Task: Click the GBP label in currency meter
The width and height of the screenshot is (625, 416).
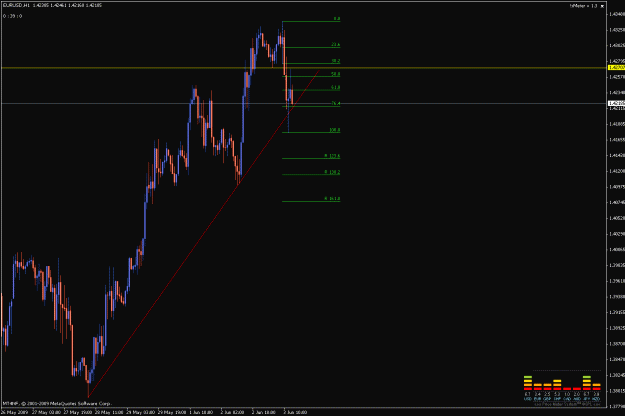Action: pyautogui.click(x=547, y=399)
